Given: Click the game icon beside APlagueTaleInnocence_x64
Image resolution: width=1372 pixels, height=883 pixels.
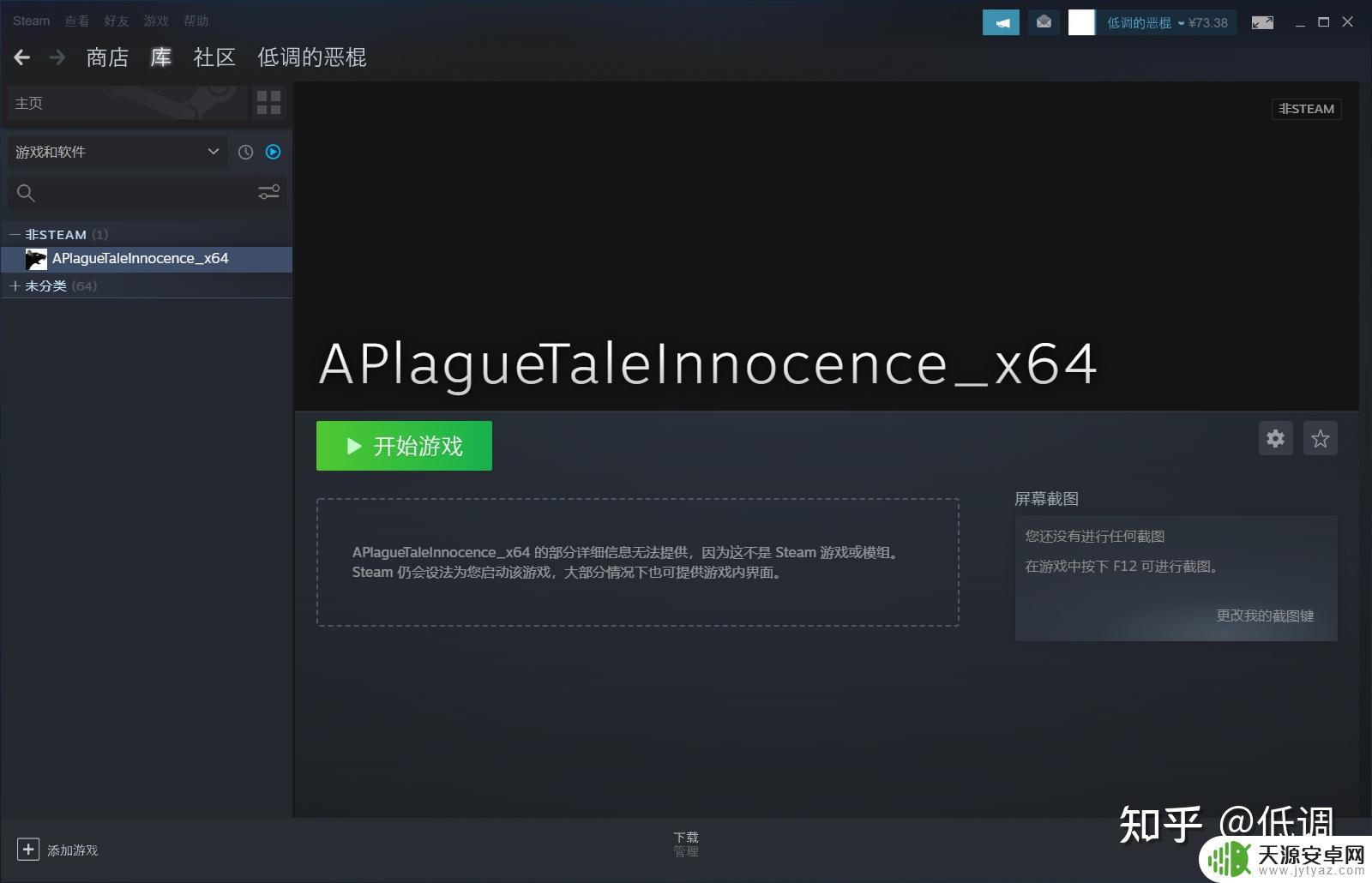Looking at the screenshot, I should click(x=36, y=259).
